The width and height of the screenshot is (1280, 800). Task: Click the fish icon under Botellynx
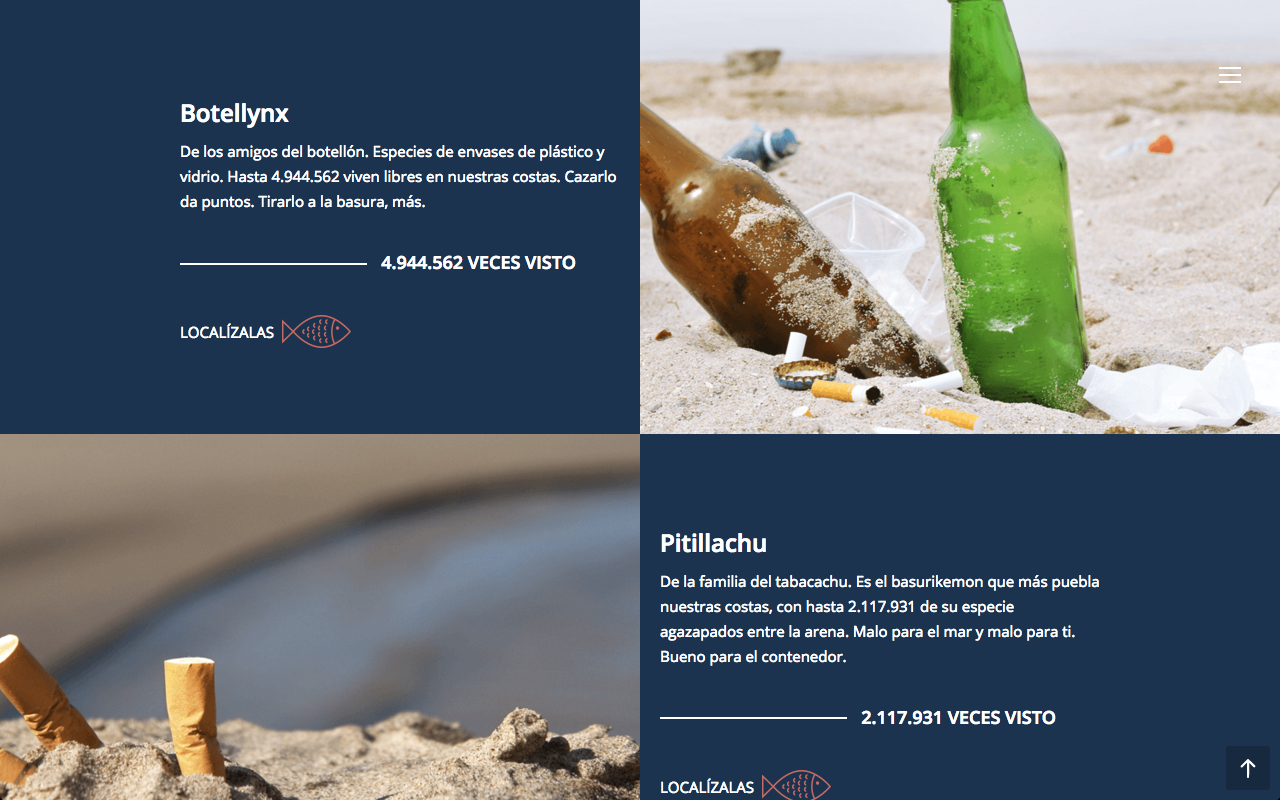coord(316,332)
